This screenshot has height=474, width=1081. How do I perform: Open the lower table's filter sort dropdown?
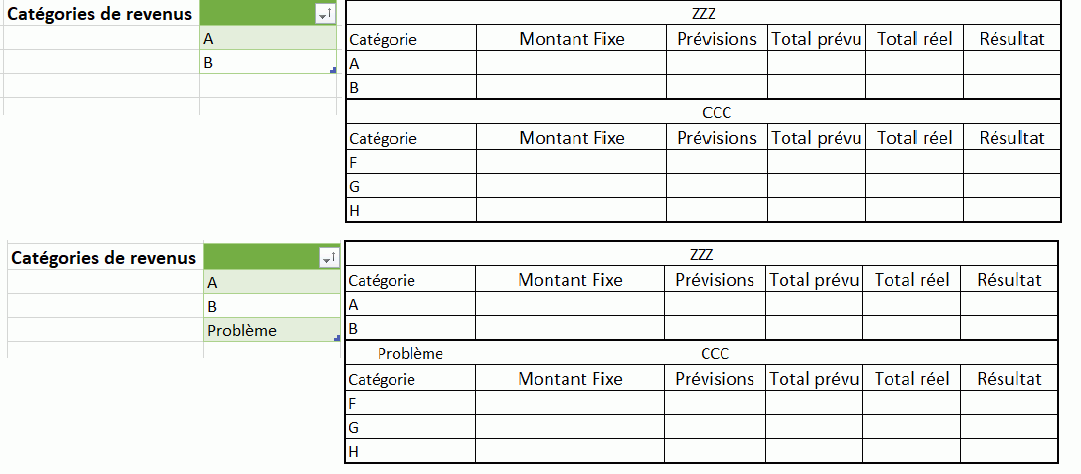[330, 258]
